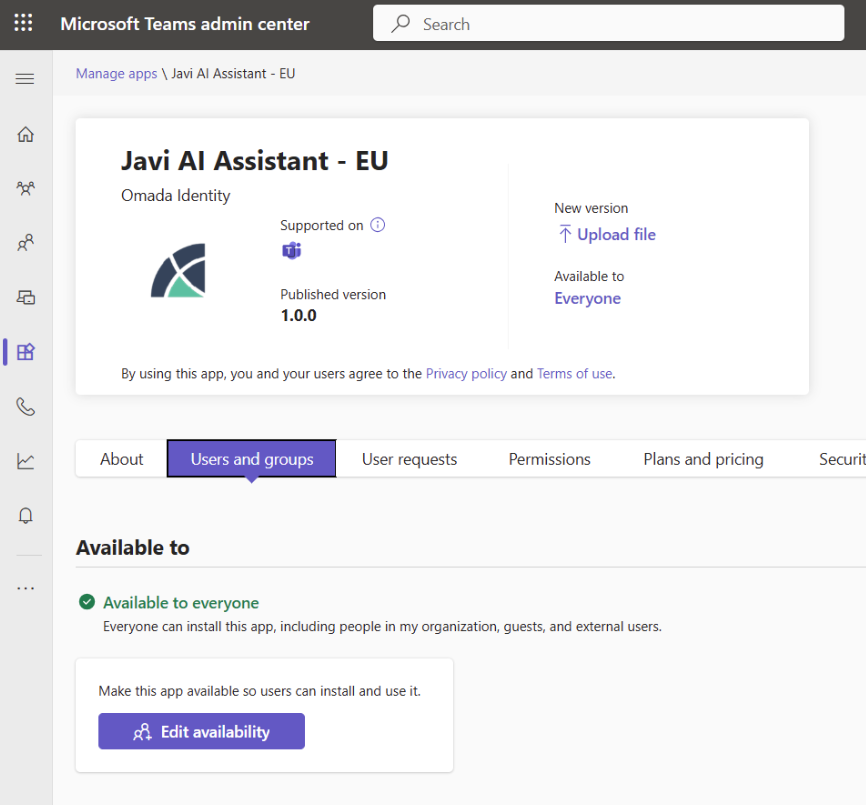Click the Javi AI Assistant app logo
The image size is (866, 805).
(178, 271)
